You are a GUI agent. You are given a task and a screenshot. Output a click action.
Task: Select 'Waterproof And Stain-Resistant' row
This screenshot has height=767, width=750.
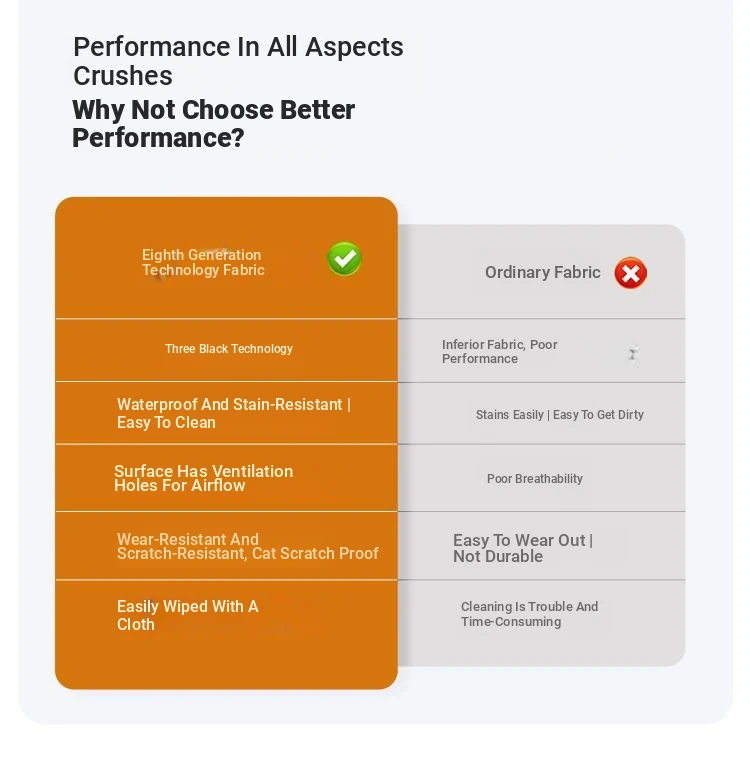[227, 413]
